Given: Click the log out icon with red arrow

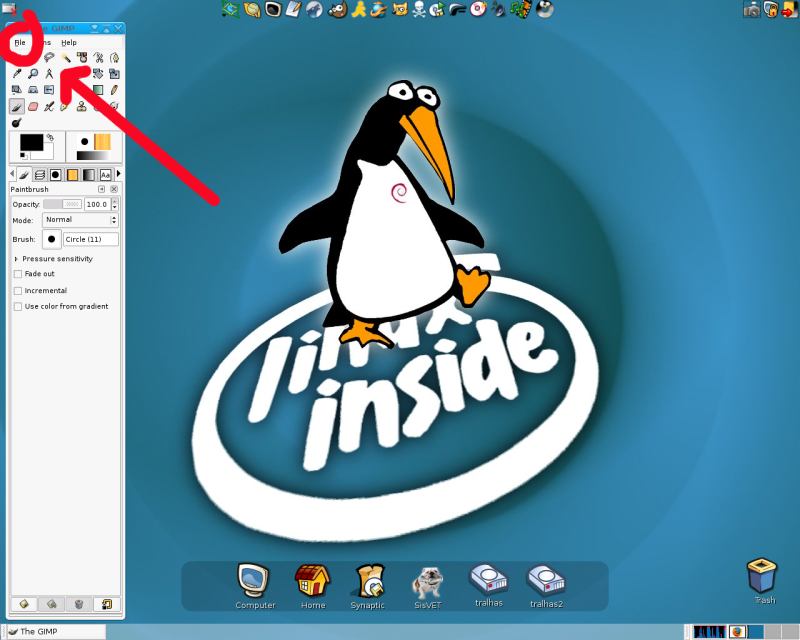Looking at the screenshot, I should point(789,9).
